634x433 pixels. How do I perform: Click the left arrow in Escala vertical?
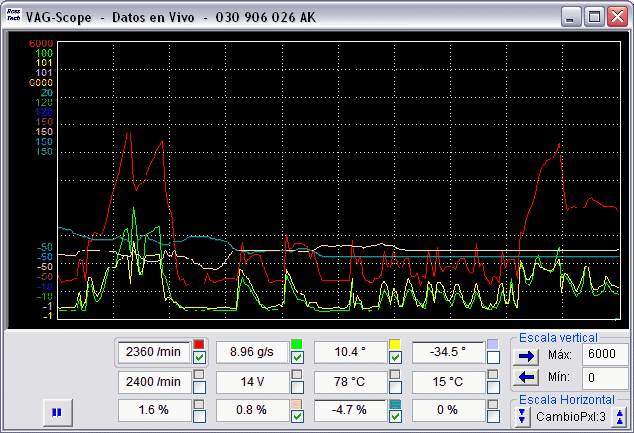526,378
